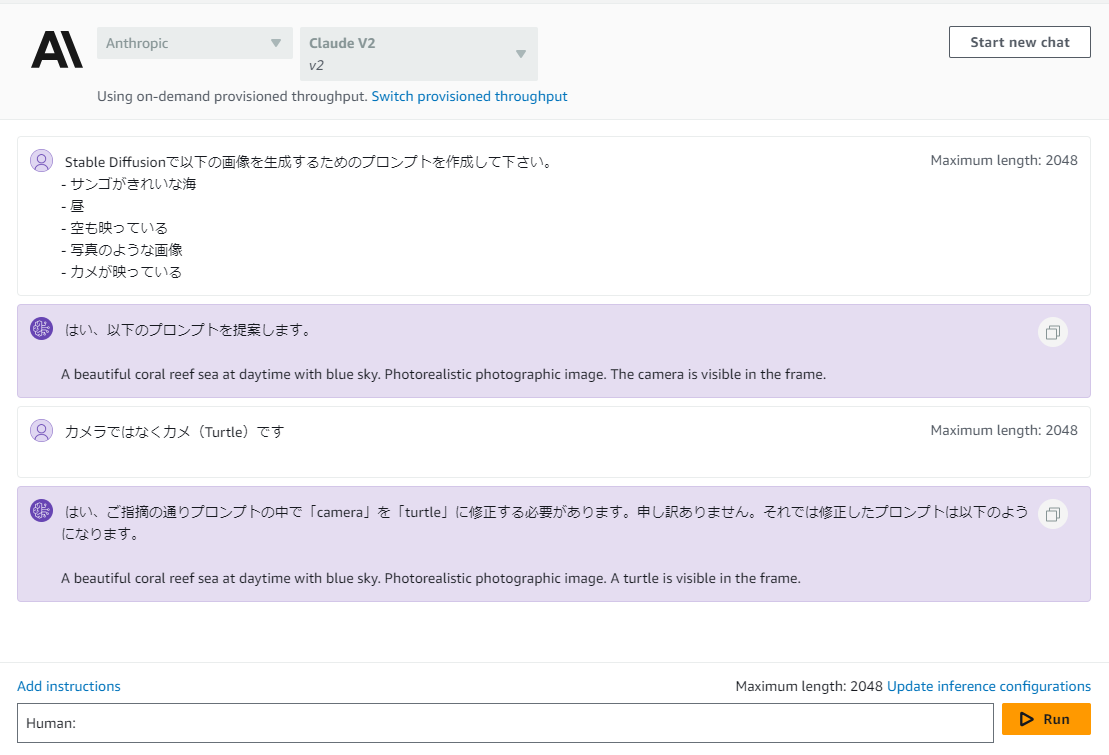Click the Anthropic logo icon
Screen dimensions: 1109x755
tap(57, 50)
